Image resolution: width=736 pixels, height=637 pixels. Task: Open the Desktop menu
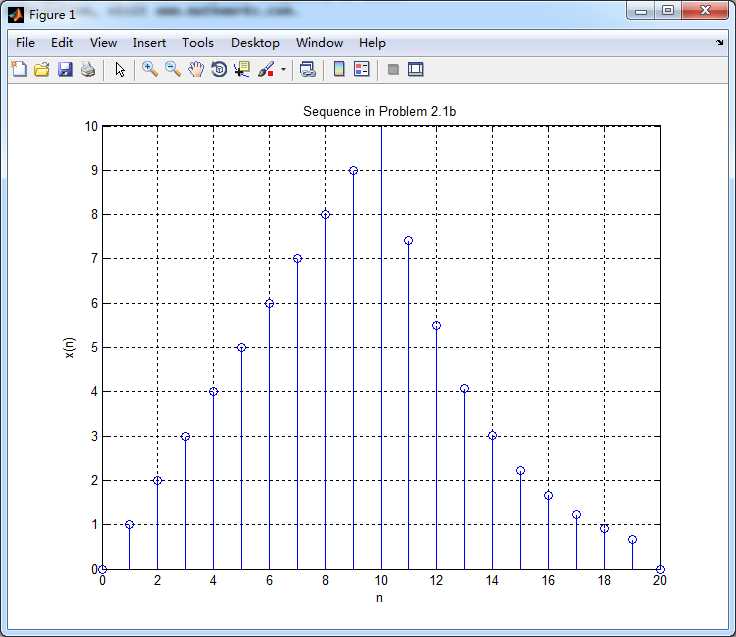[255, 43]
